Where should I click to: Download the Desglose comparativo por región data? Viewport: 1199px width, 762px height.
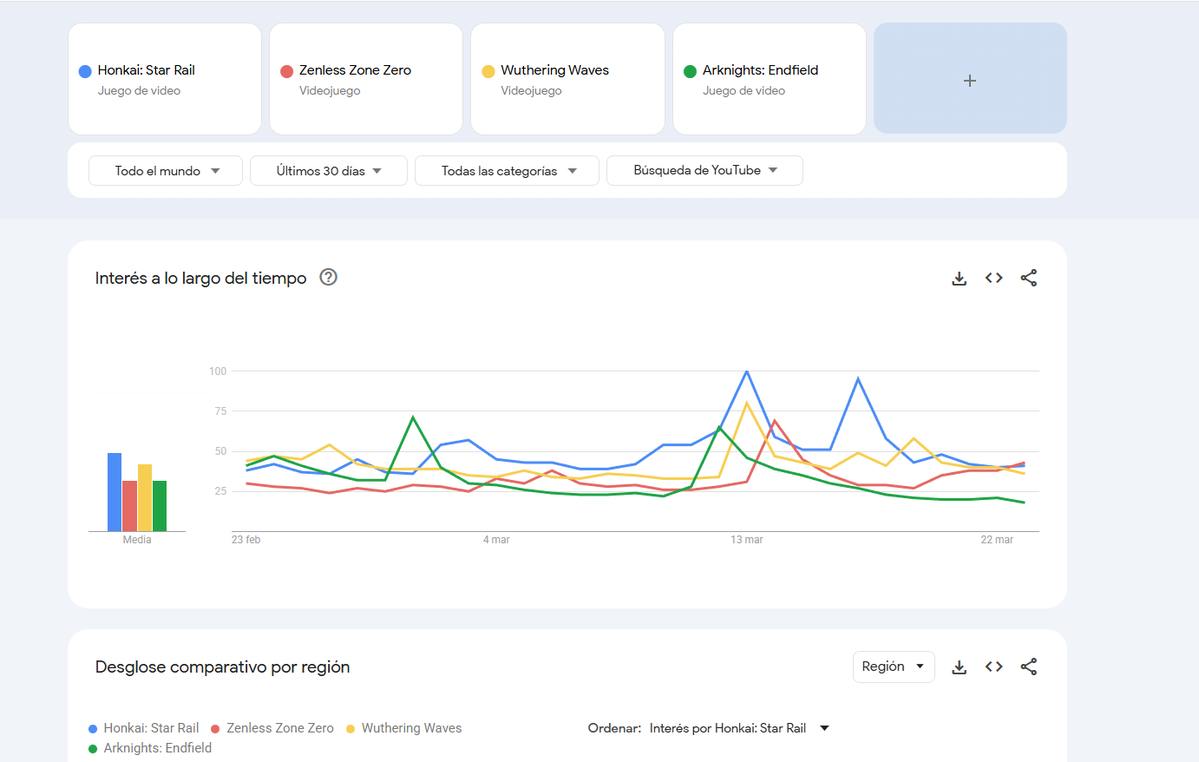coord(959,667)
